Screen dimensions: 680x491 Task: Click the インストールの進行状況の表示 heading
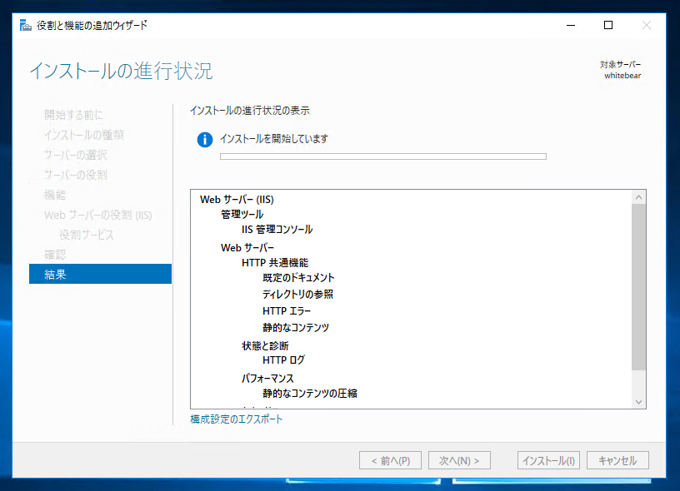[250, 111]
